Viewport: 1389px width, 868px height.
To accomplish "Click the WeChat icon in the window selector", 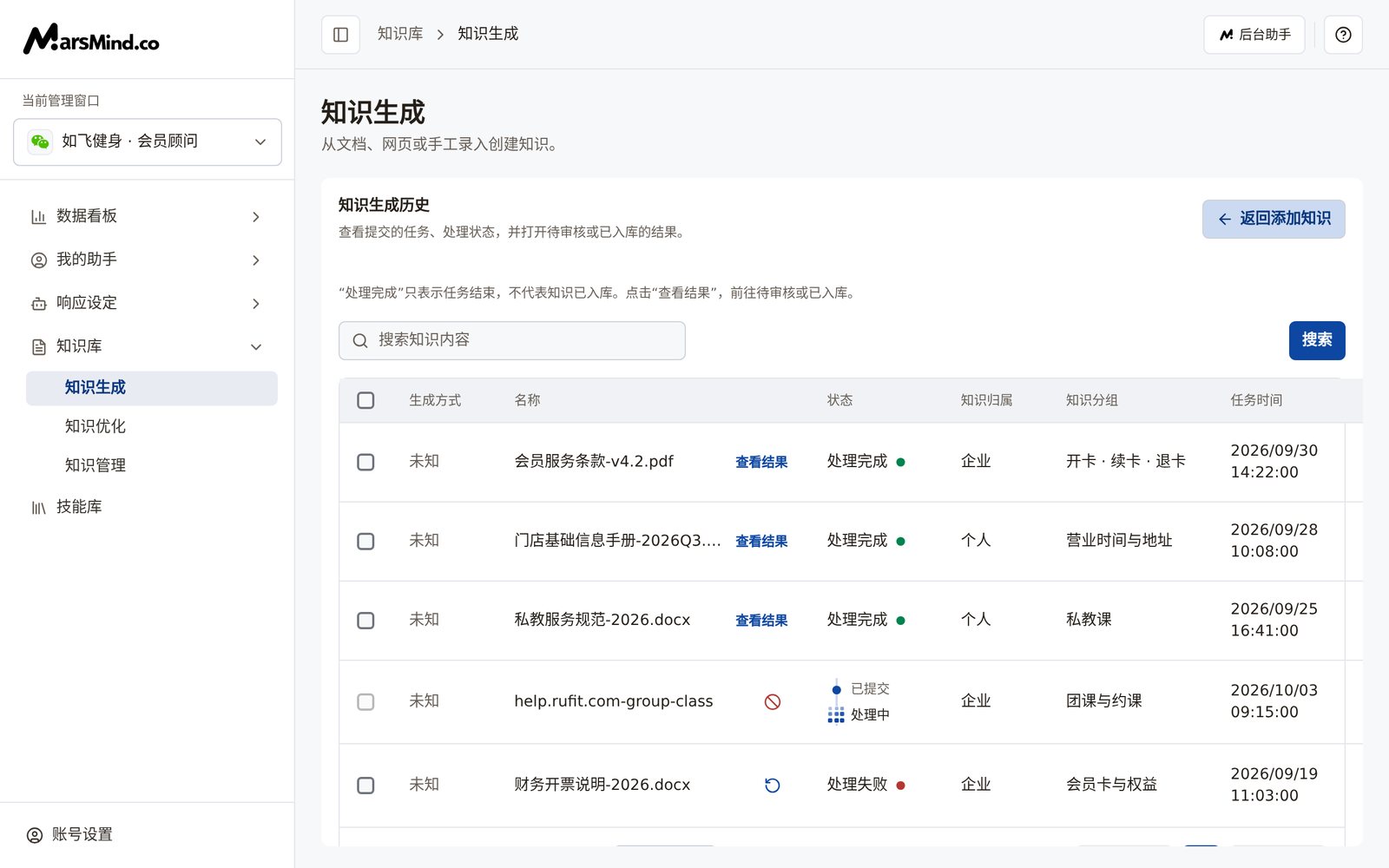I will [x=40, y=141].
